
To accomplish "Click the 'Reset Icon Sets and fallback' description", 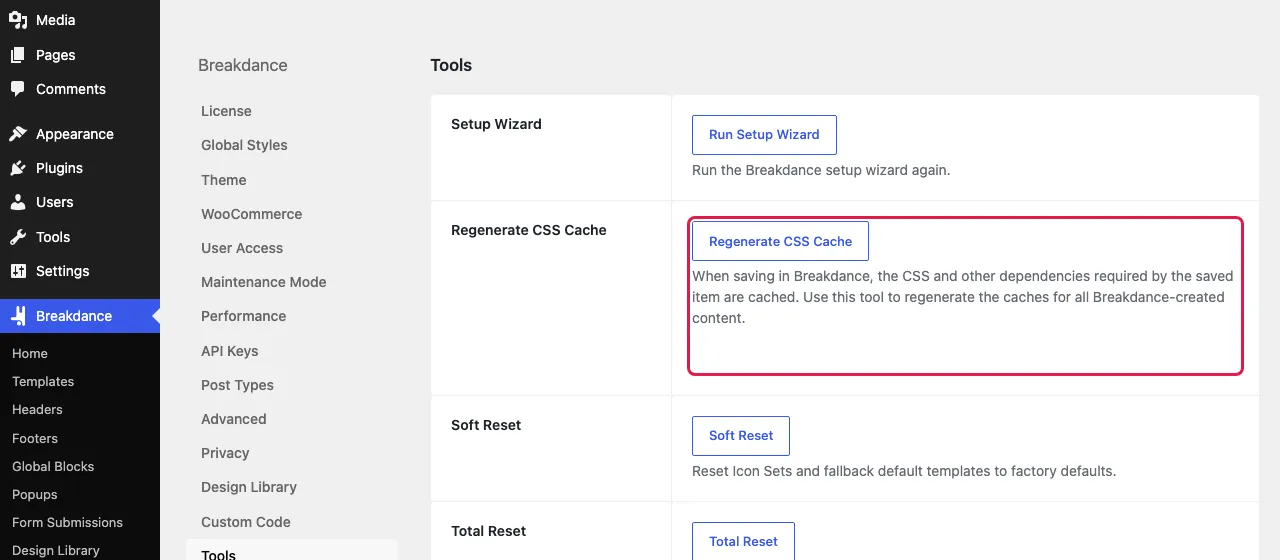I will point(904,471).
